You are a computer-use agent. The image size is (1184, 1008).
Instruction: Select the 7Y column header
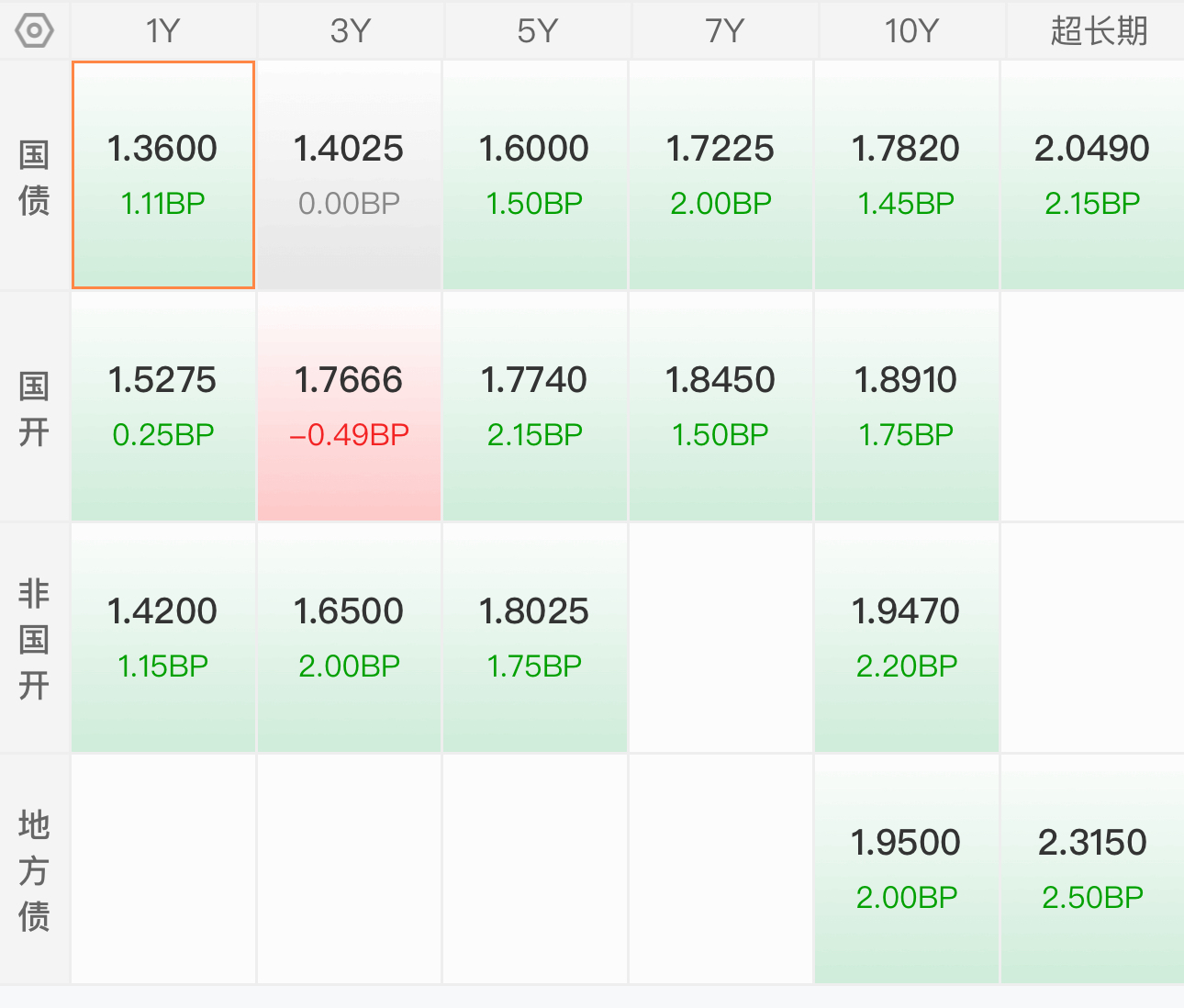point(724,30)
